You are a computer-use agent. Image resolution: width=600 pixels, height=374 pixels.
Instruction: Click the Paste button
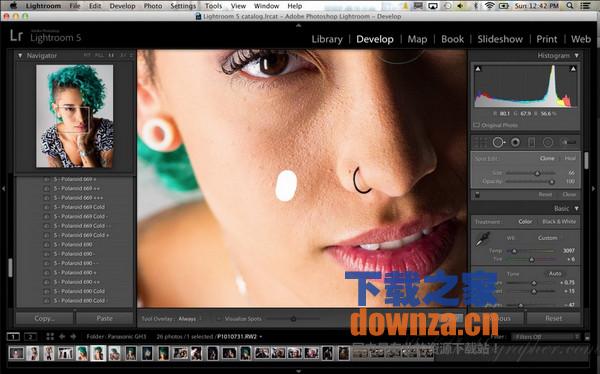(x=104, y=318)
